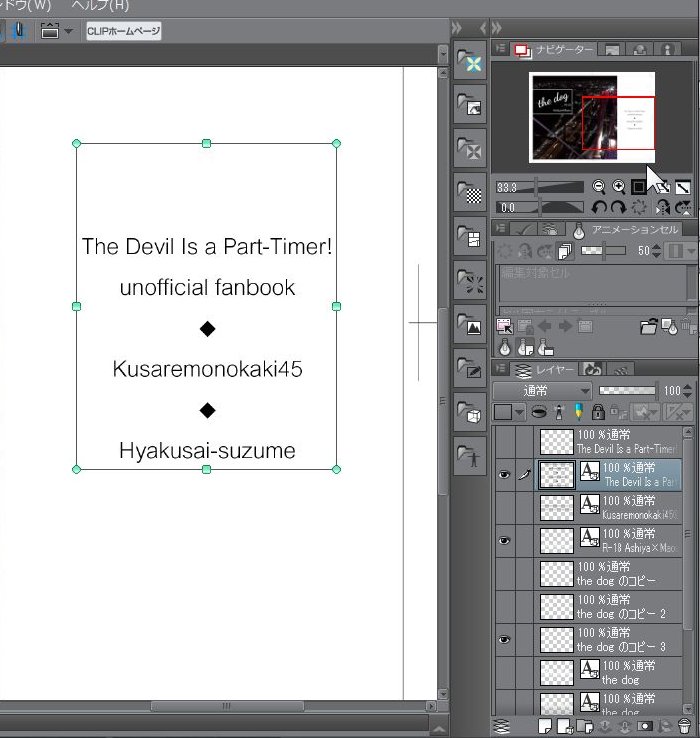Expand the material dock double chevrons
Viewport: 700px width, 738px height.
tap(457, 28)
